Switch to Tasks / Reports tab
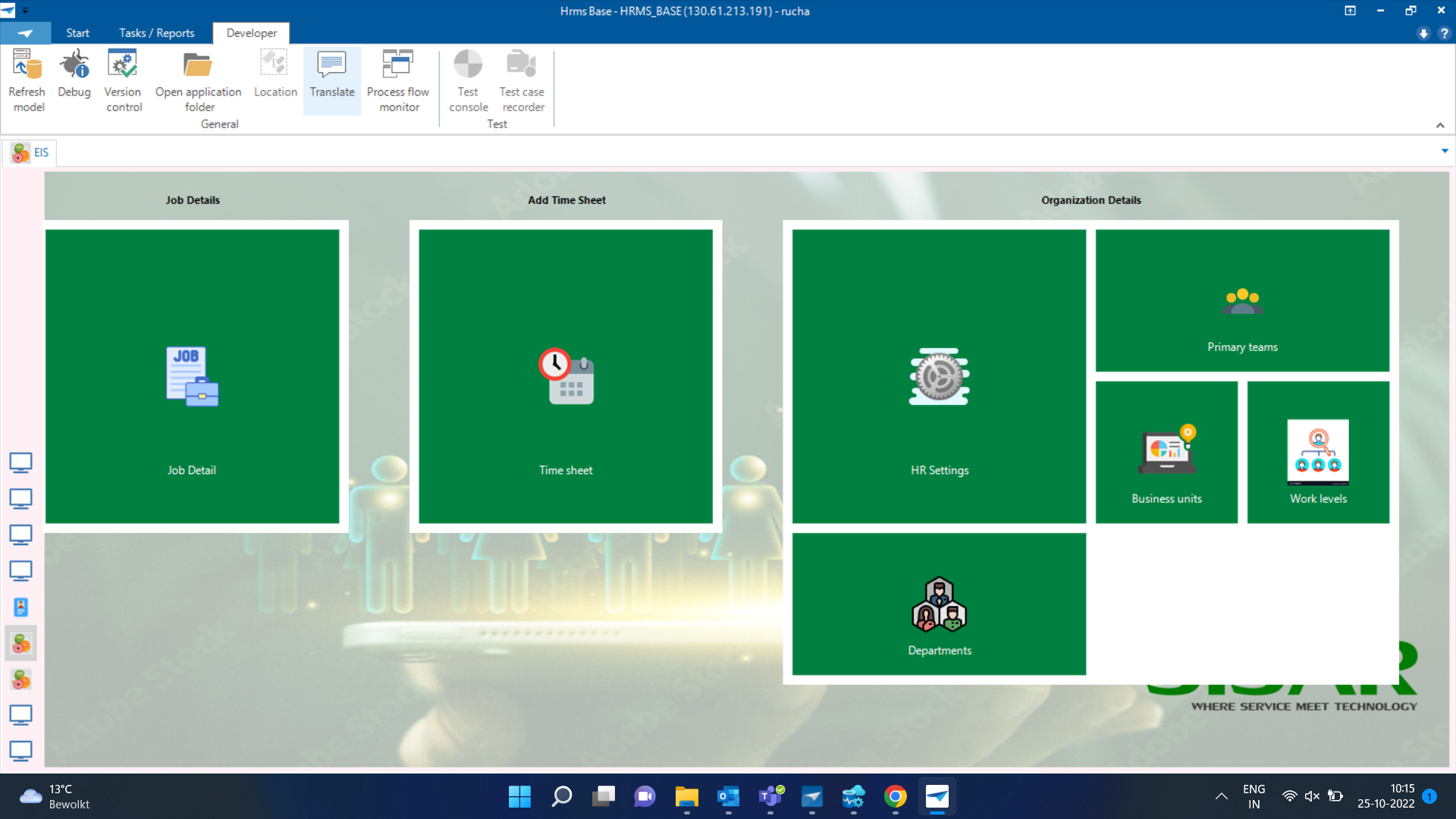1456x819 pixels. (x=156, y=33)
